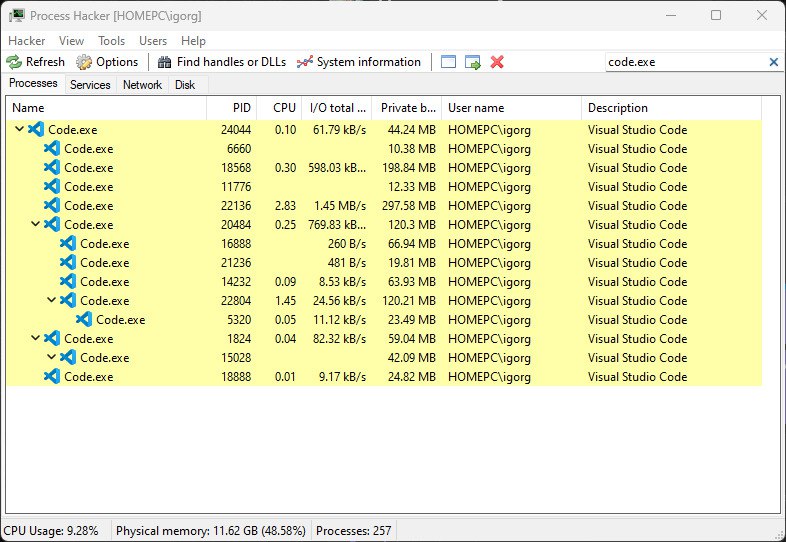Click VS Code icon of PID 20484 row
This screenshot has width=786, height=542.
(x=52, y=224)
